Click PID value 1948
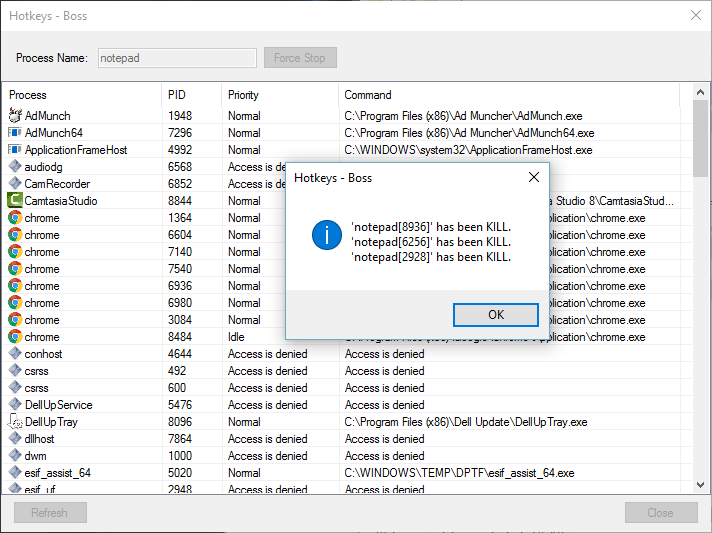Screen dimensions: 712x533 (180, 116)
